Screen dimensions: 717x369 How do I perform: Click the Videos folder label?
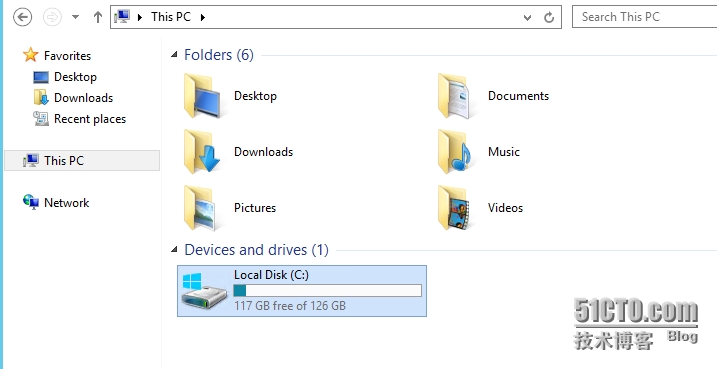click(505, 208)
